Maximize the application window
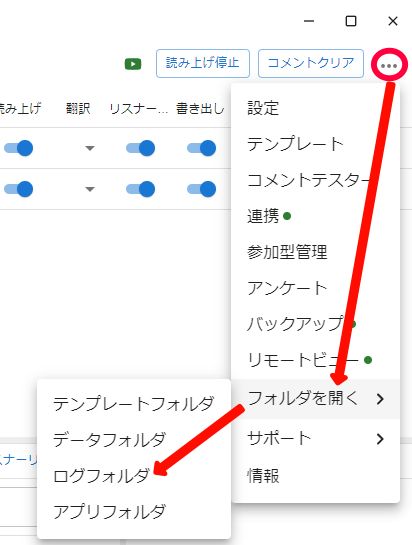The height and width of the screenshot is (545, 412). click(x=351, y=21)
